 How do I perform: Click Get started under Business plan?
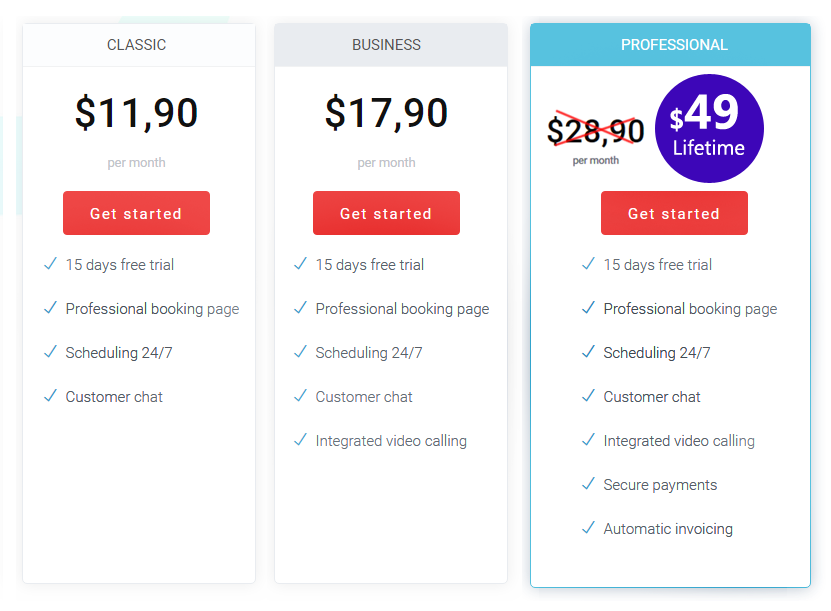[x=386, y=213]
